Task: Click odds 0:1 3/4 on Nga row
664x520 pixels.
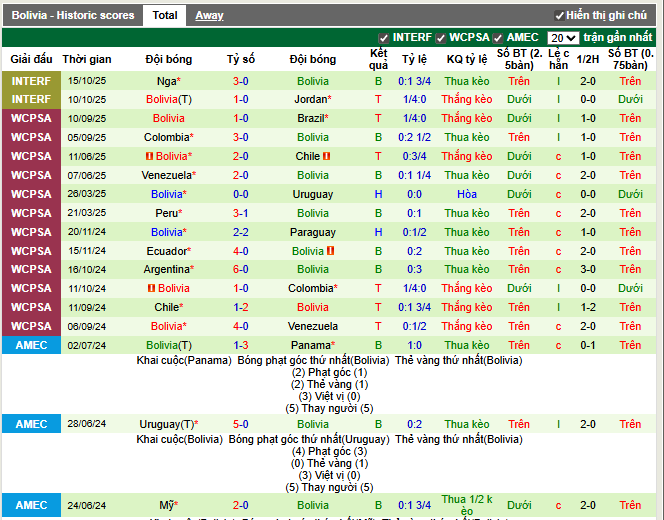Action: click(x=414, y=81)
